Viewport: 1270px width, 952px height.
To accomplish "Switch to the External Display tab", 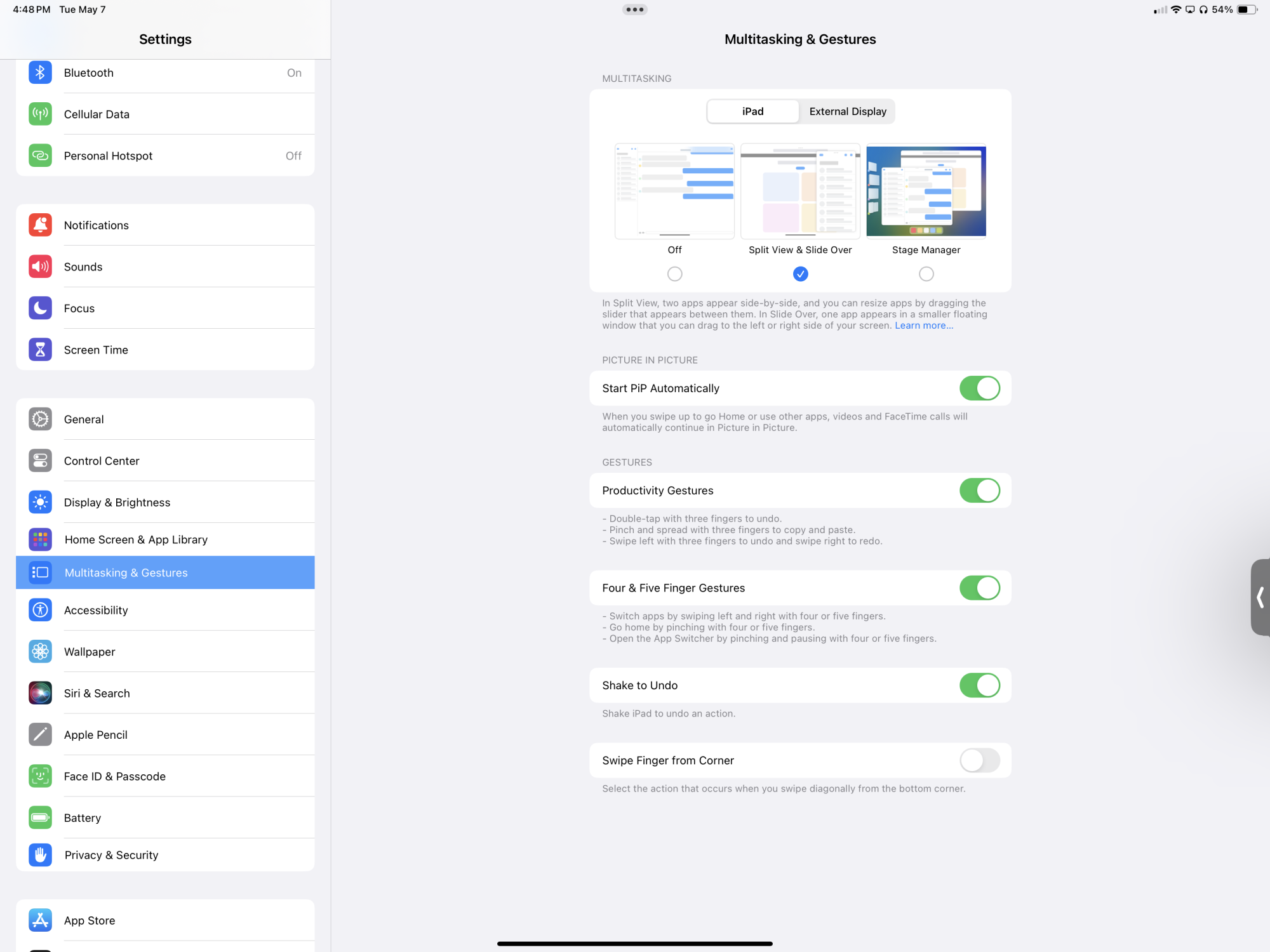I will pos(848,112).
